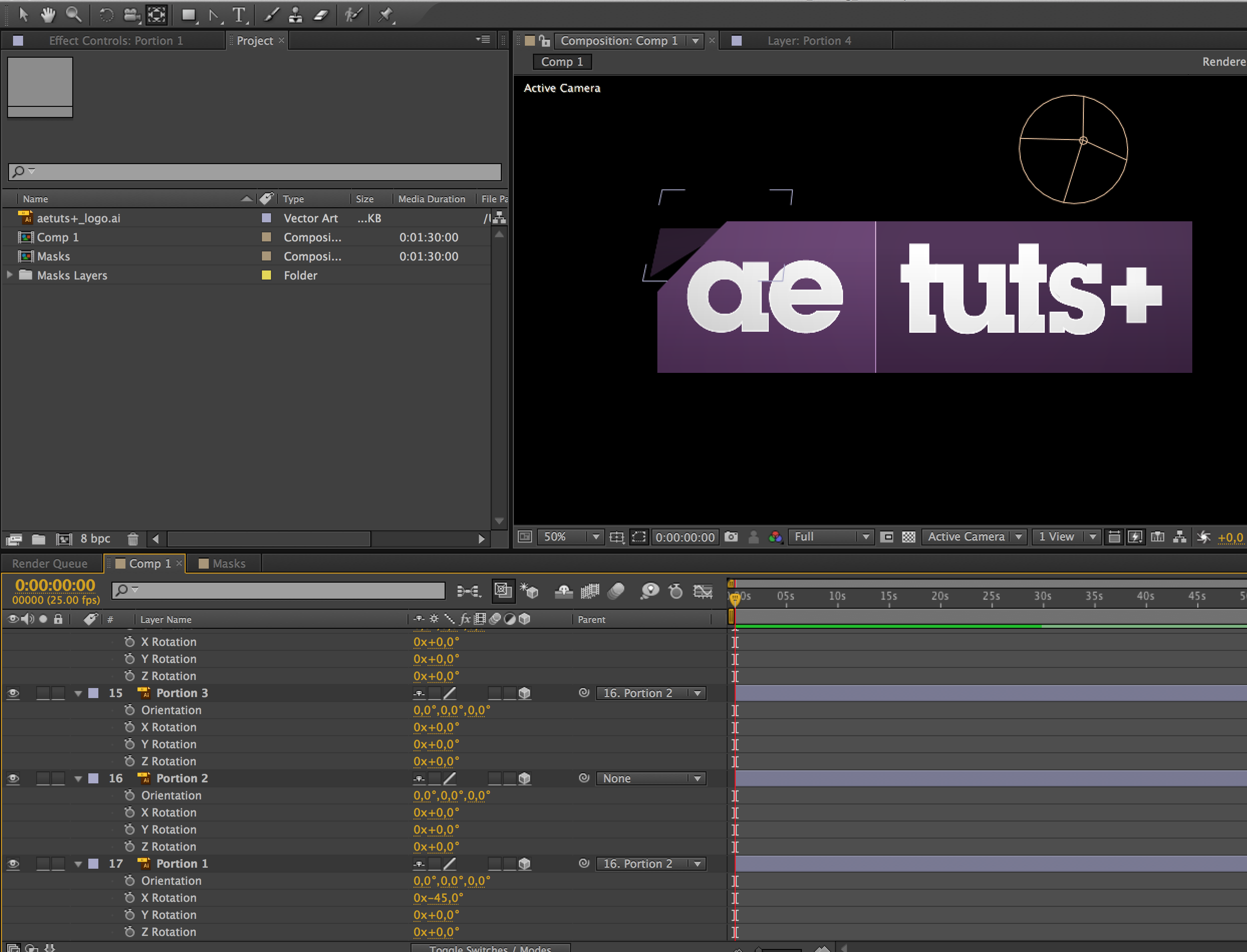The width and height of the screenshot is (1247, 952).
Task: Select the Brush tool
Action: pos(271,14)
